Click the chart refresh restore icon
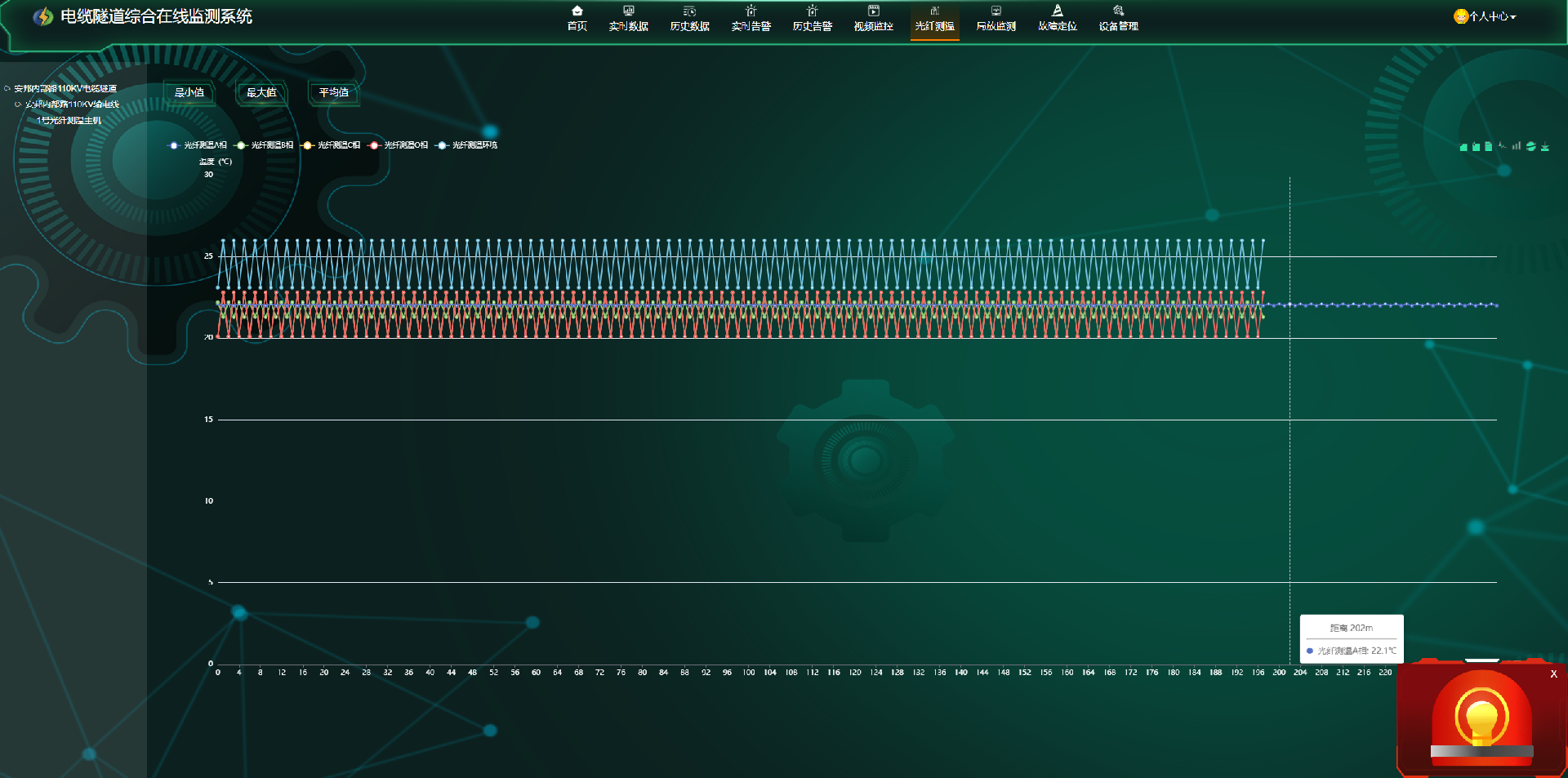This screenshot has height=778, width=1568. [x=1531, y=146]
